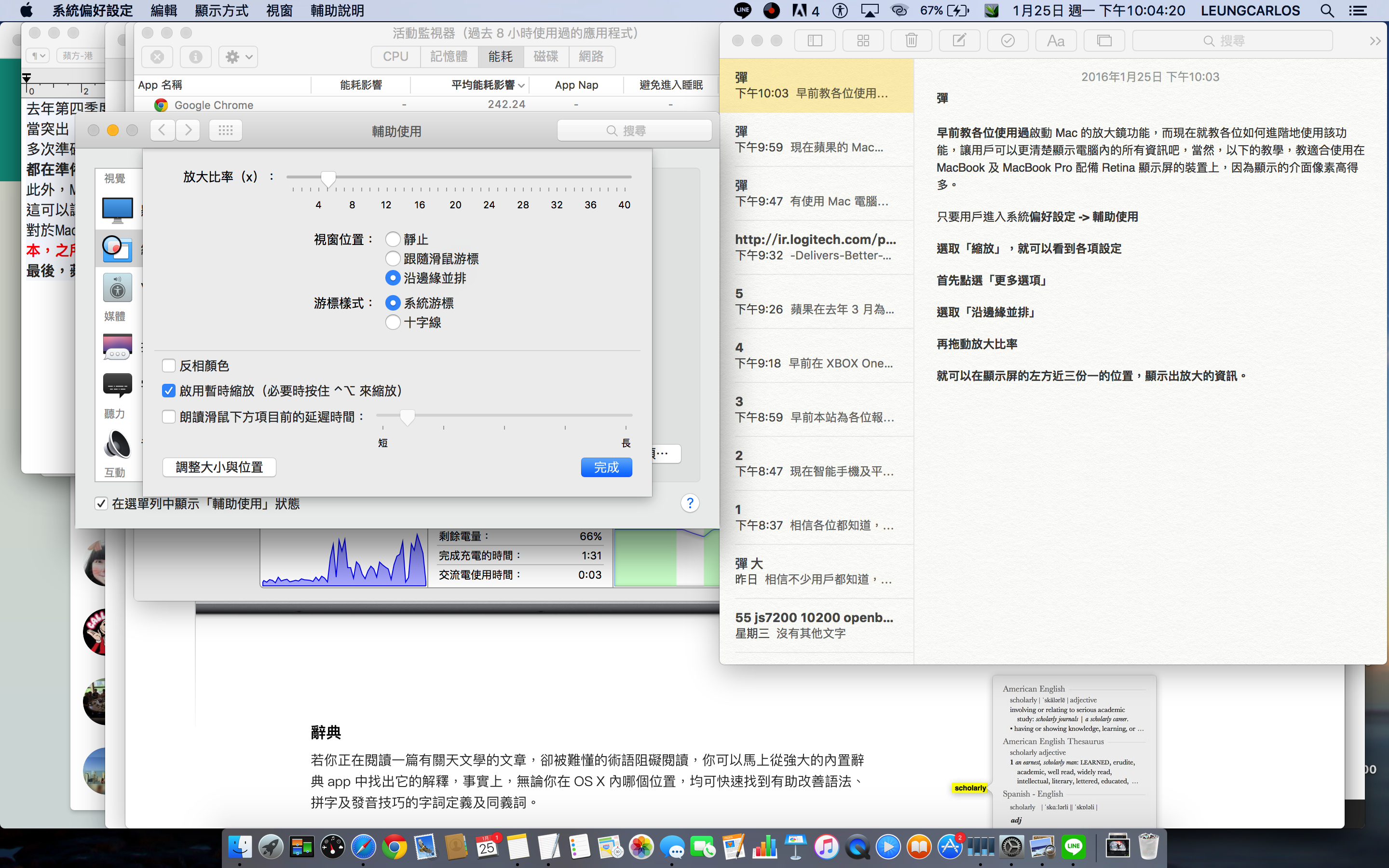Click the new note compose icon

point(959,41)
